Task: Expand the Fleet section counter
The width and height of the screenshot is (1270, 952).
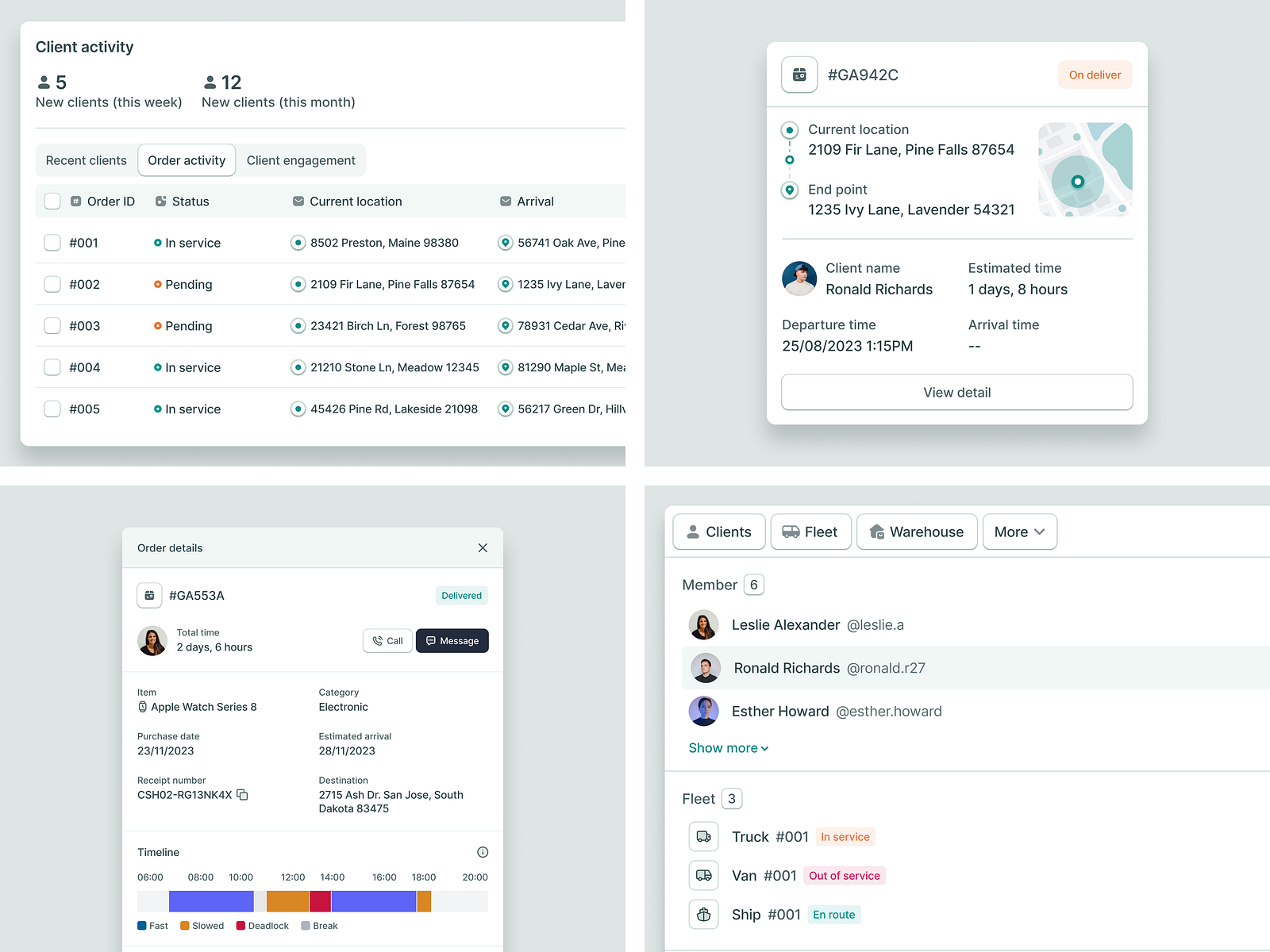Action: pos(731,799)
